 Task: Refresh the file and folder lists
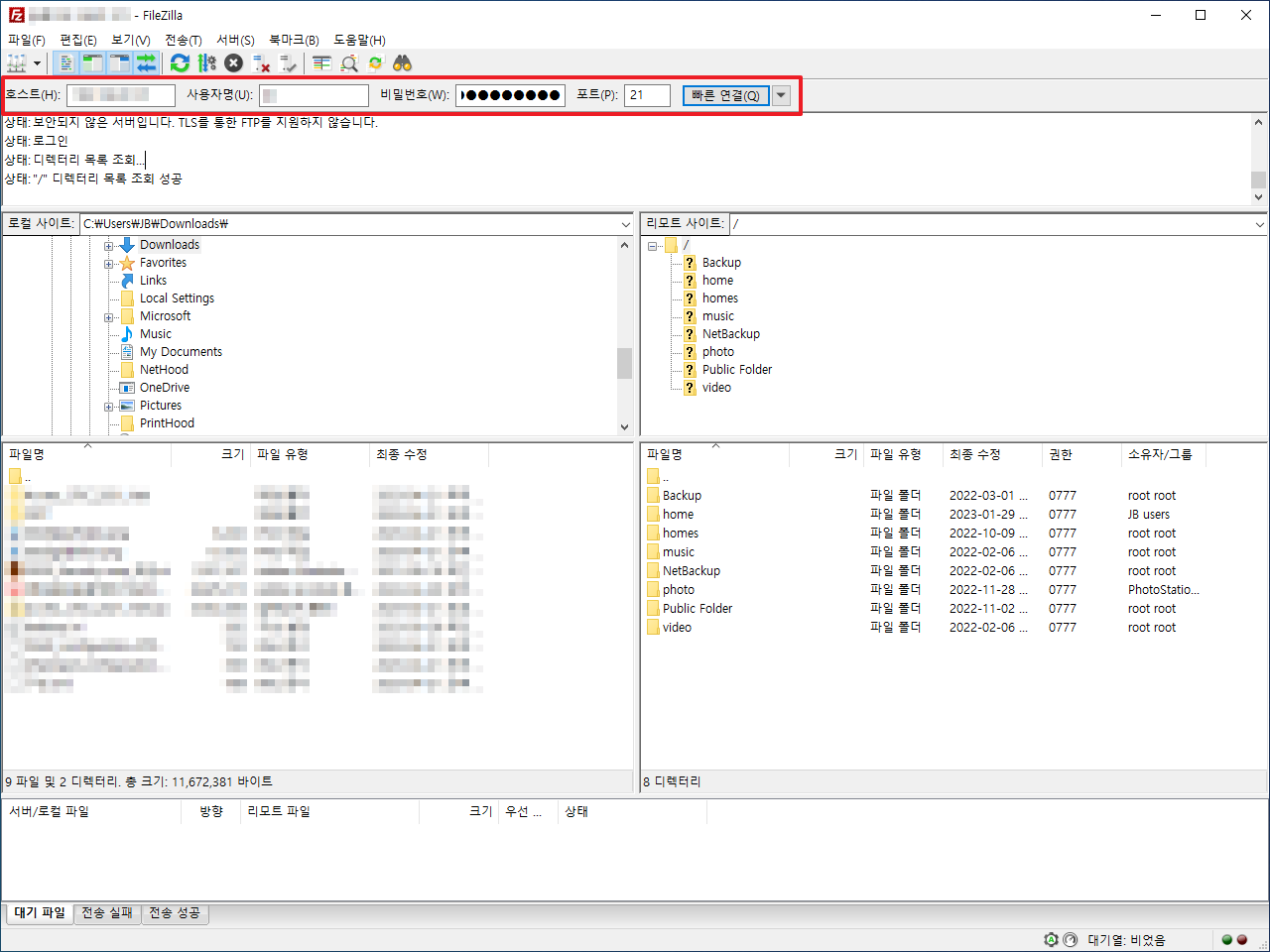(180, 63)
